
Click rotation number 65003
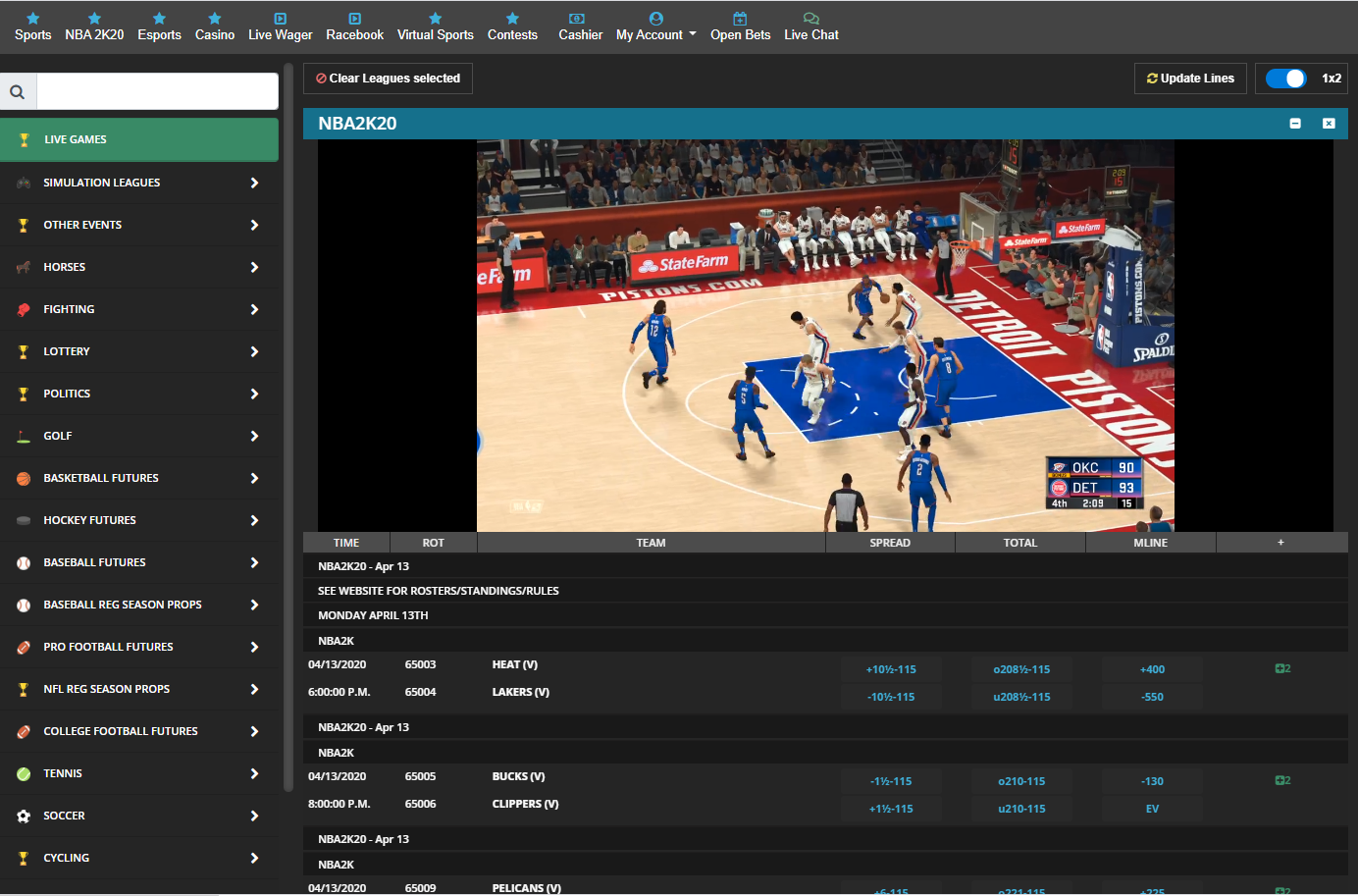pyautogui.click(x=420, y=664)
